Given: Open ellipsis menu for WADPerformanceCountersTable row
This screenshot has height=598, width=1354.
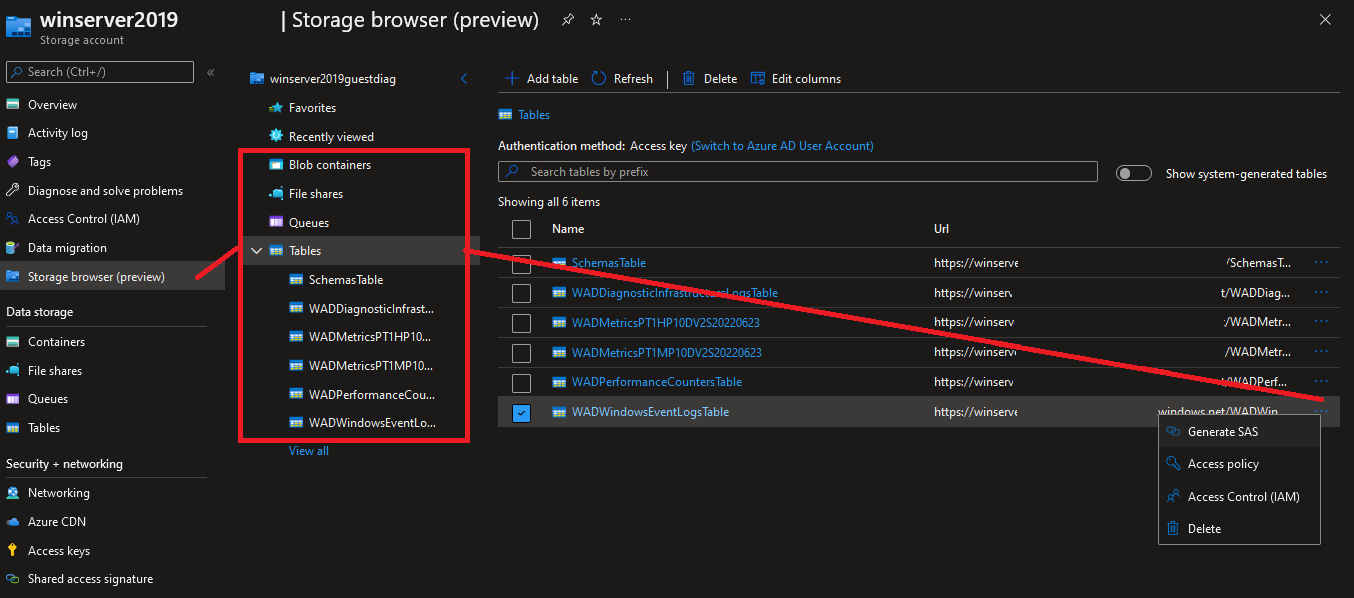Looking at the screenshot, I should 1321,382.
